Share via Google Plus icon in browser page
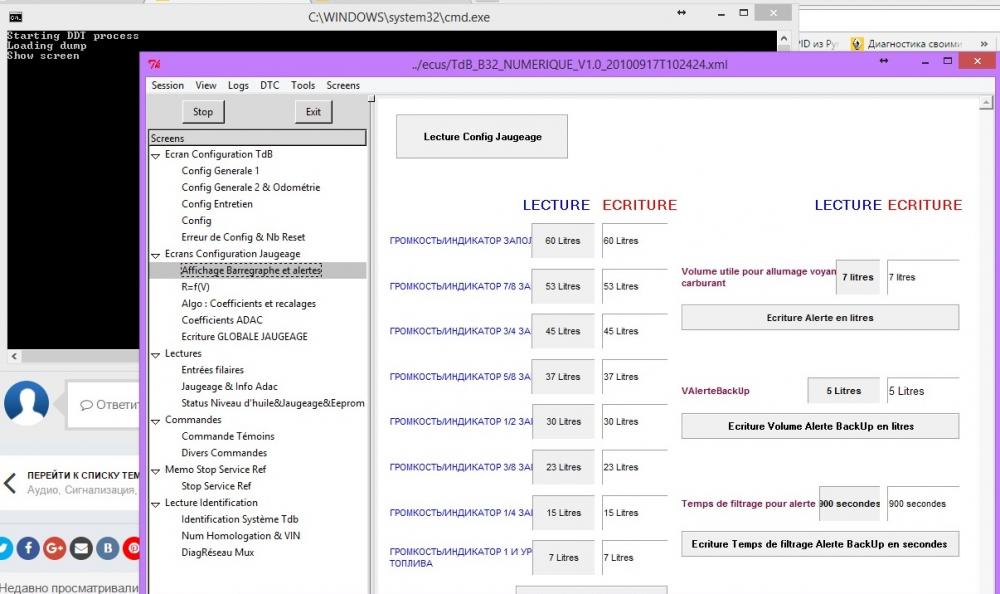The height and width of the screenshot is (594, 1000). tap(55, 548)
